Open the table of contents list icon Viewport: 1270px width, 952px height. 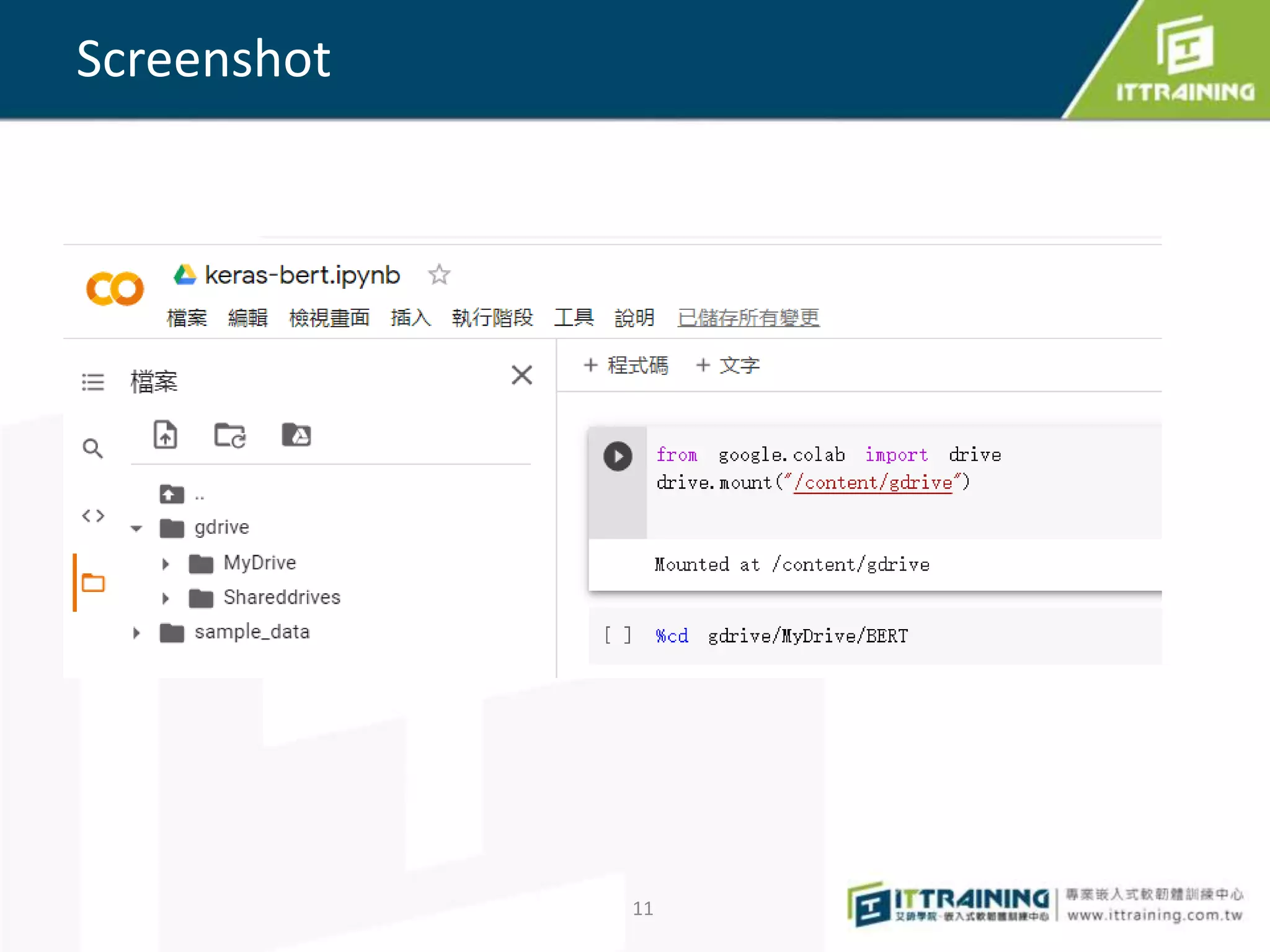tap(93, 382)
